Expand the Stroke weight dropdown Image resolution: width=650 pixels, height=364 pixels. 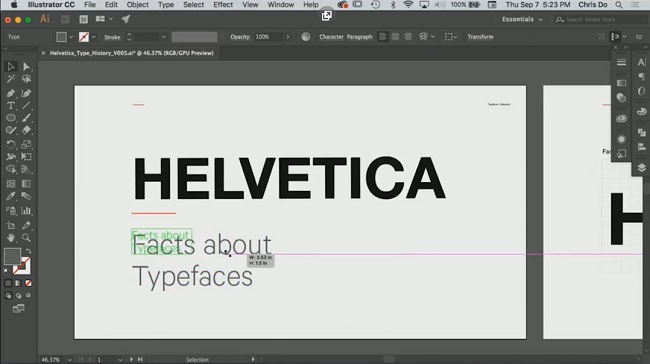click(164, 37)
